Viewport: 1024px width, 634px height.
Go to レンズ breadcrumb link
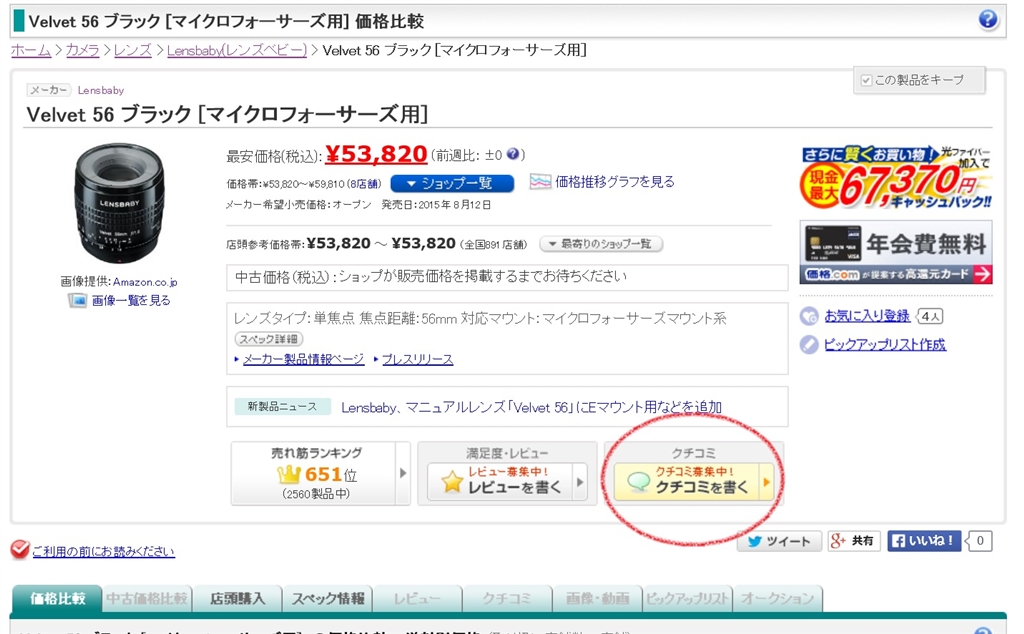133,50
